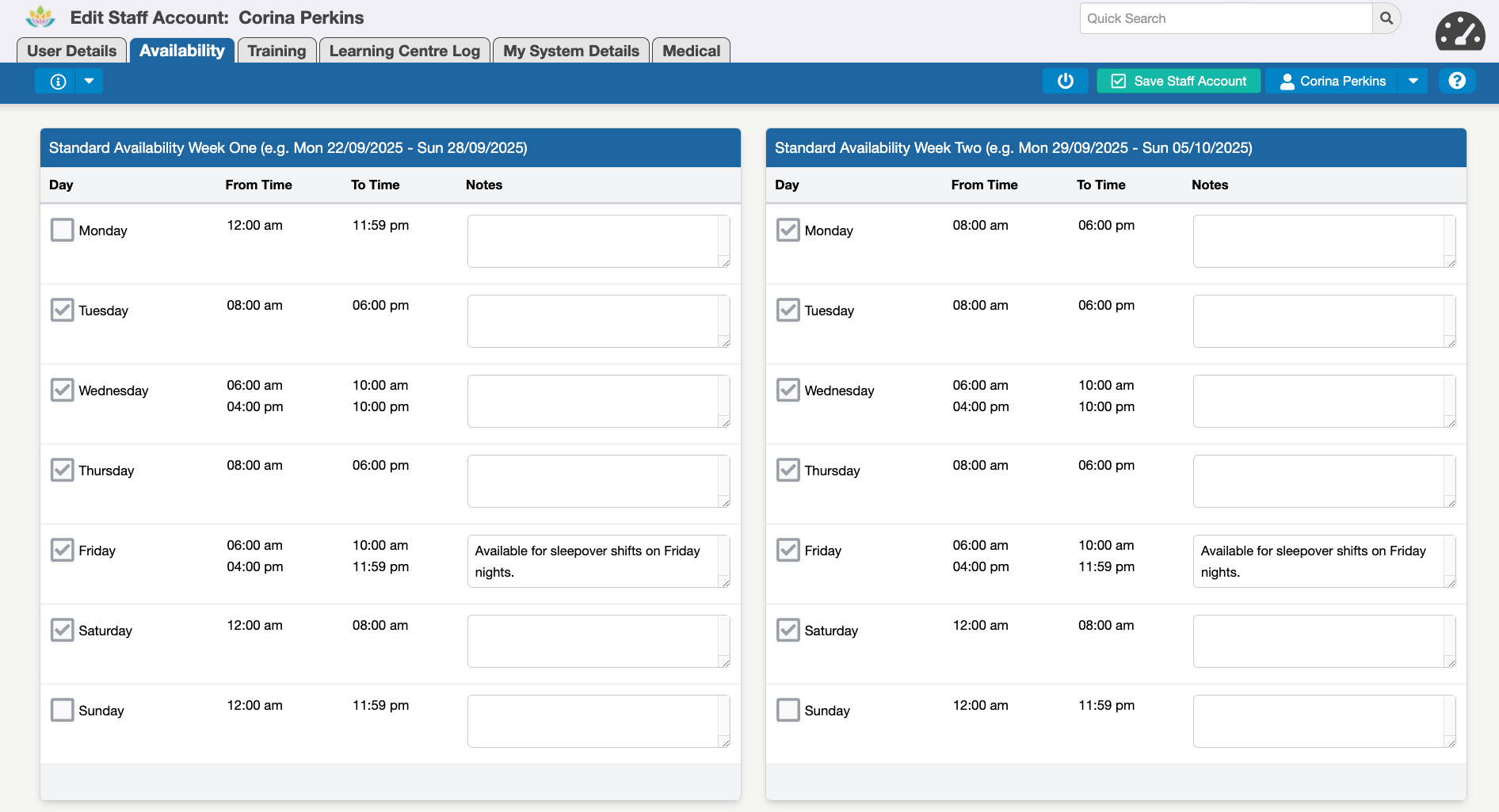Viewport: 1499px width, 812px height.
Task: Click the lotus flower app logo
Action: click(x=40, y=17)
